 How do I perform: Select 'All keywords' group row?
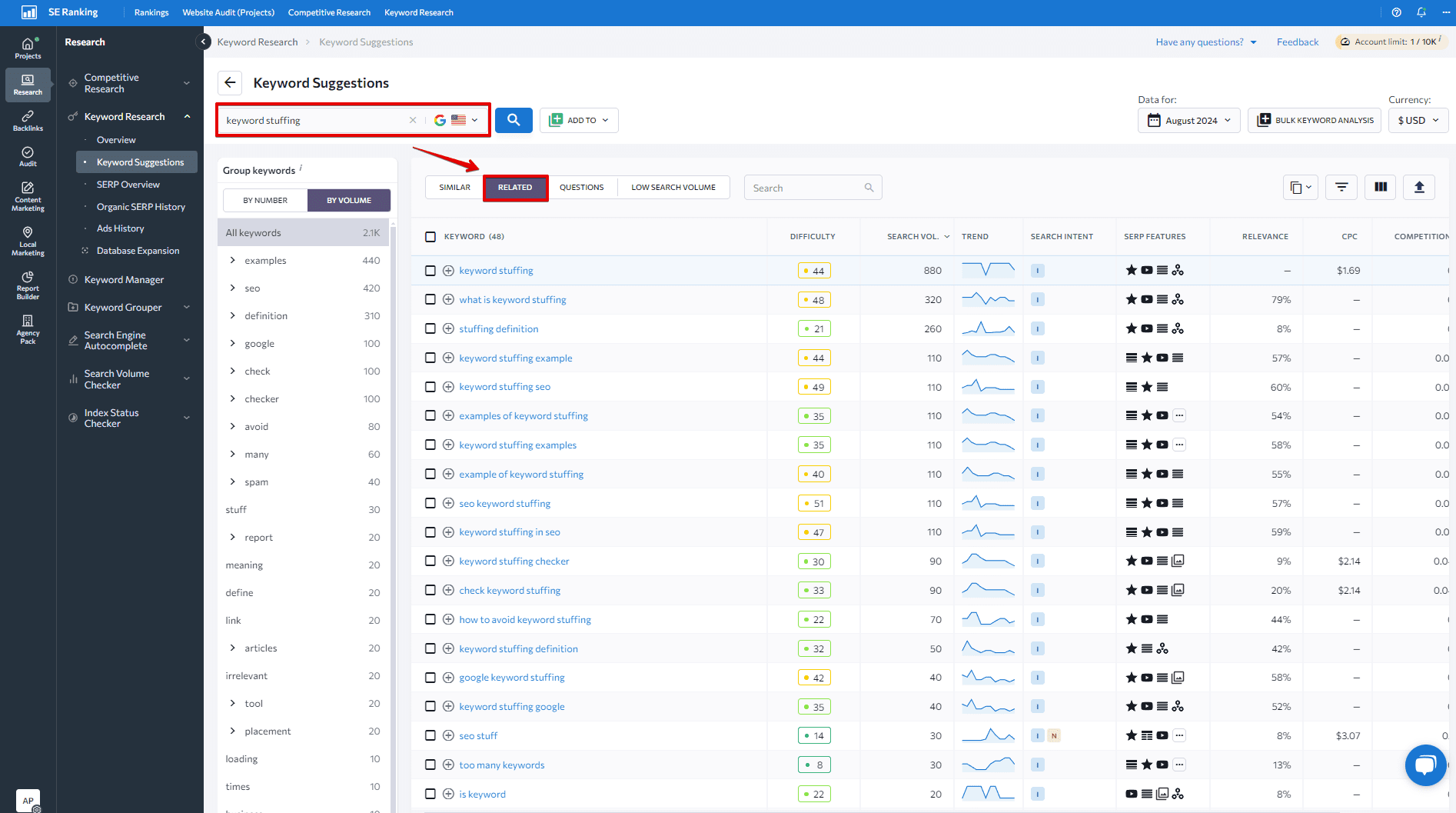[303, 232]
